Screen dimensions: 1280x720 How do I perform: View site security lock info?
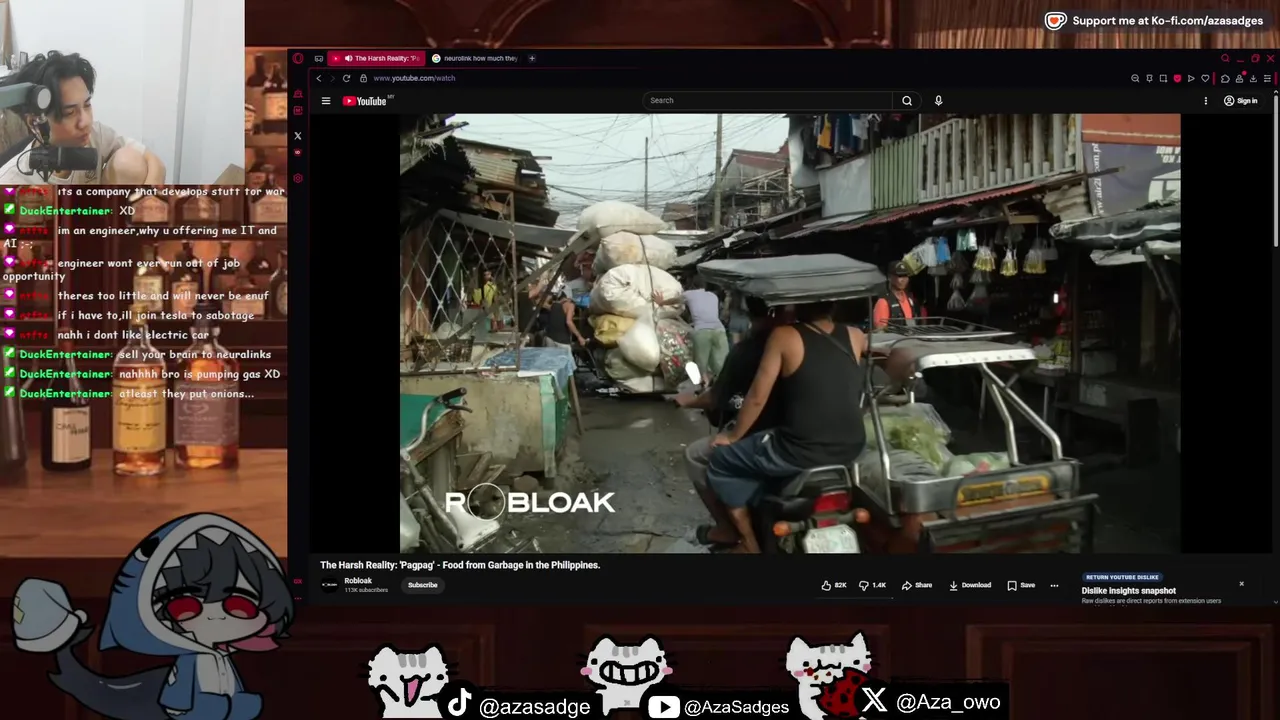pos(364,78)
